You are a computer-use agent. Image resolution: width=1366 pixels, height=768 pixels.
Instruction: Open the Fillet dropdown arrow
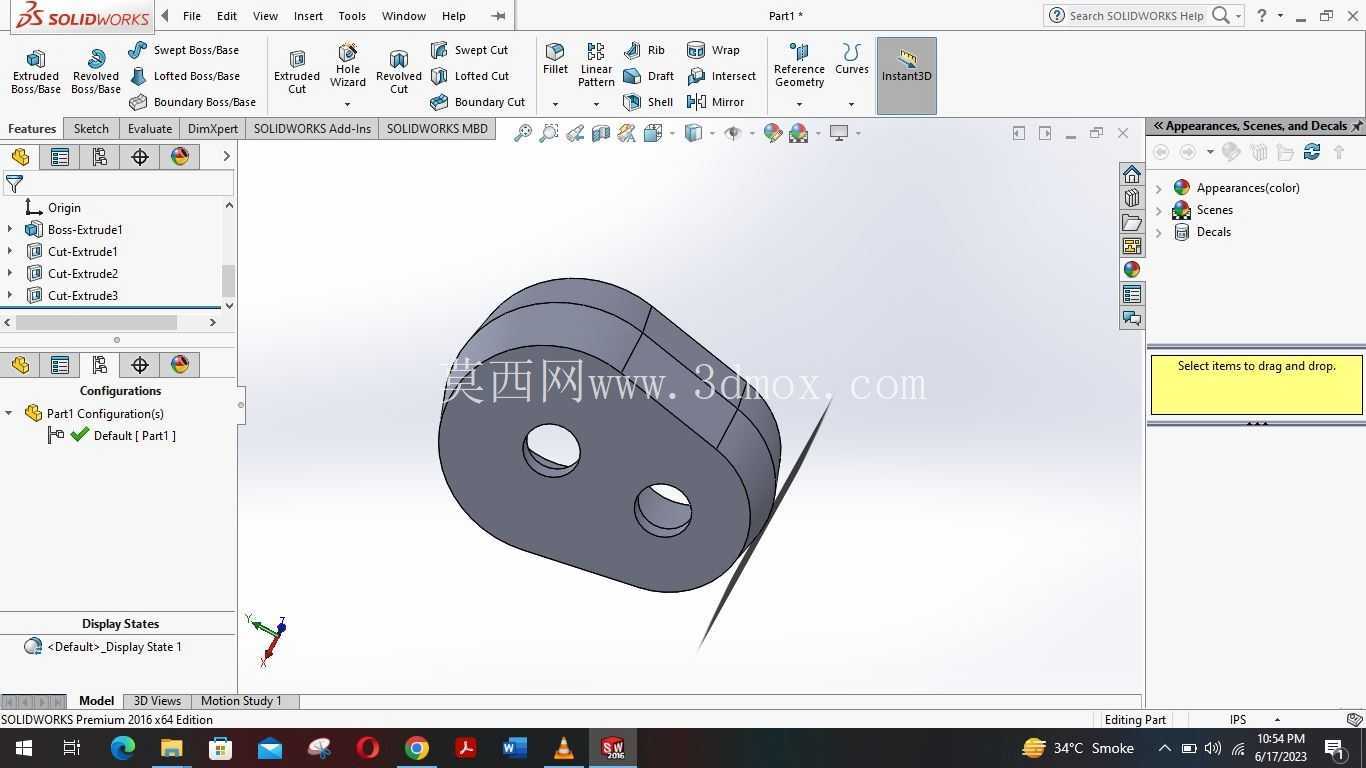[555, 104]
